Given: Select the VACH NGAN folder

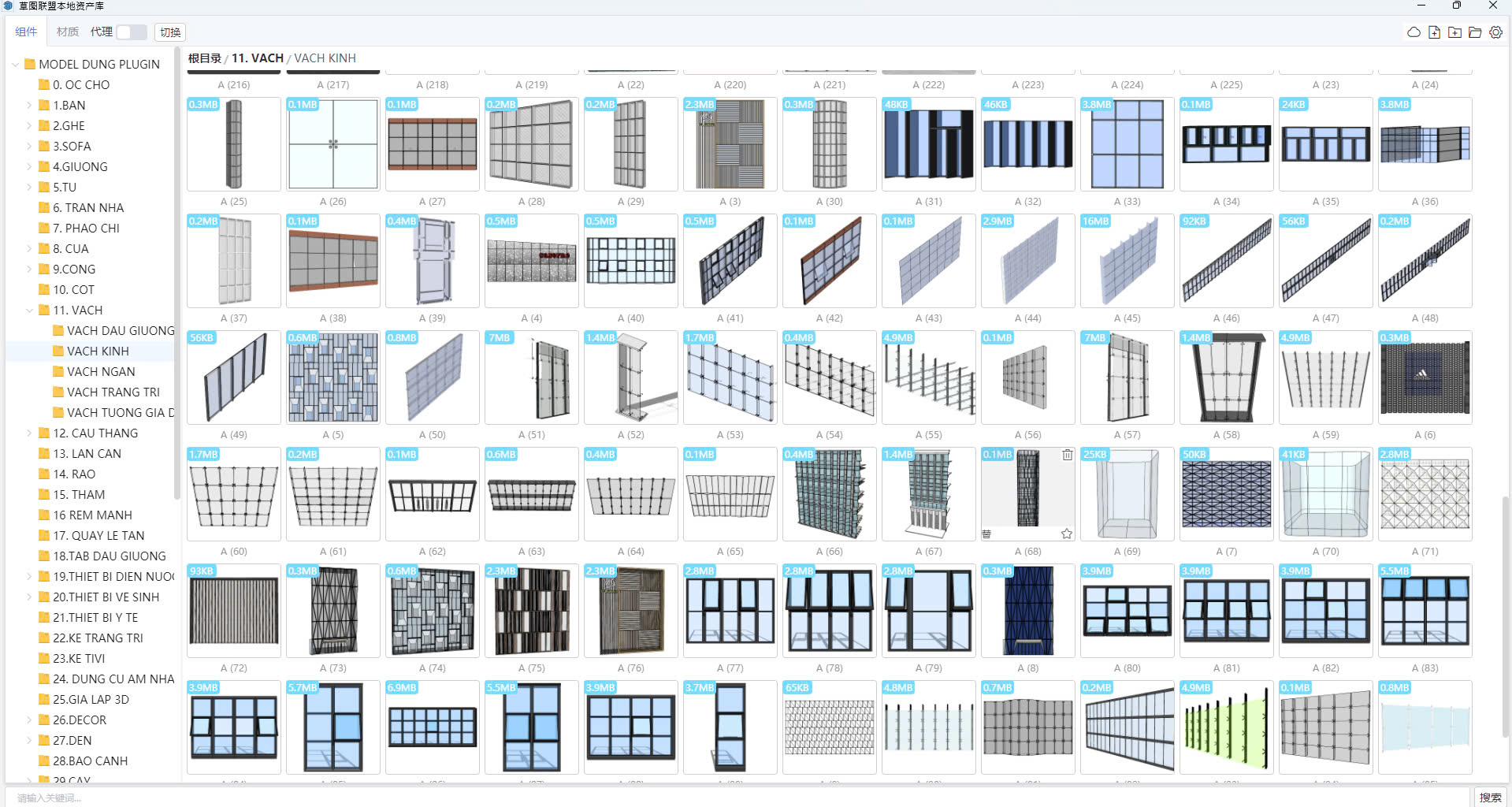Looking at the screenshot, I should tap(101, 372).
